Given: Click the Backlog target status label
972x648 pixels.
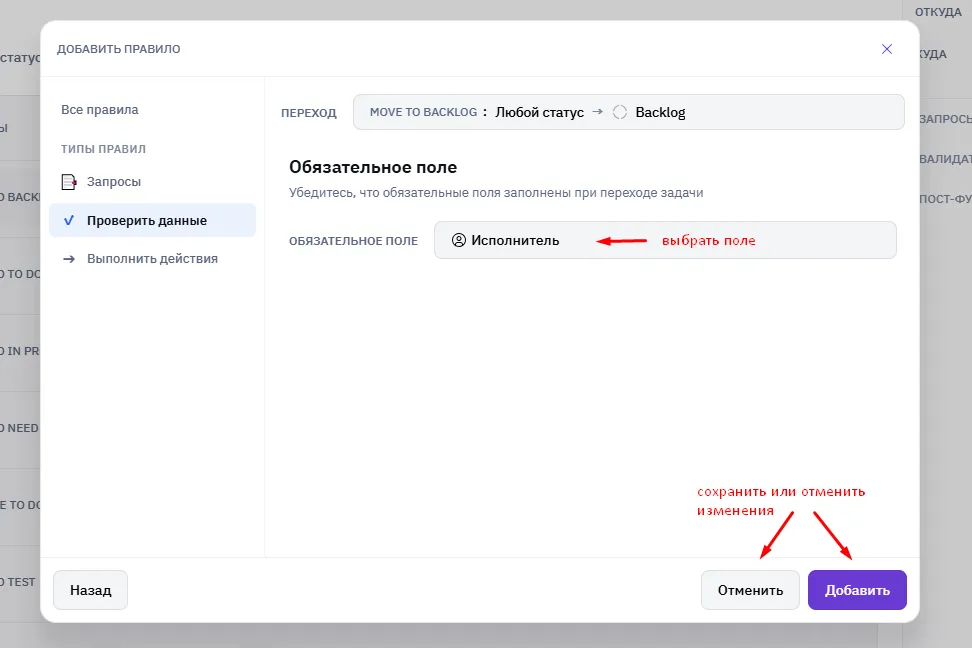Looking at the screenshot, I should (x=660, y=112).
